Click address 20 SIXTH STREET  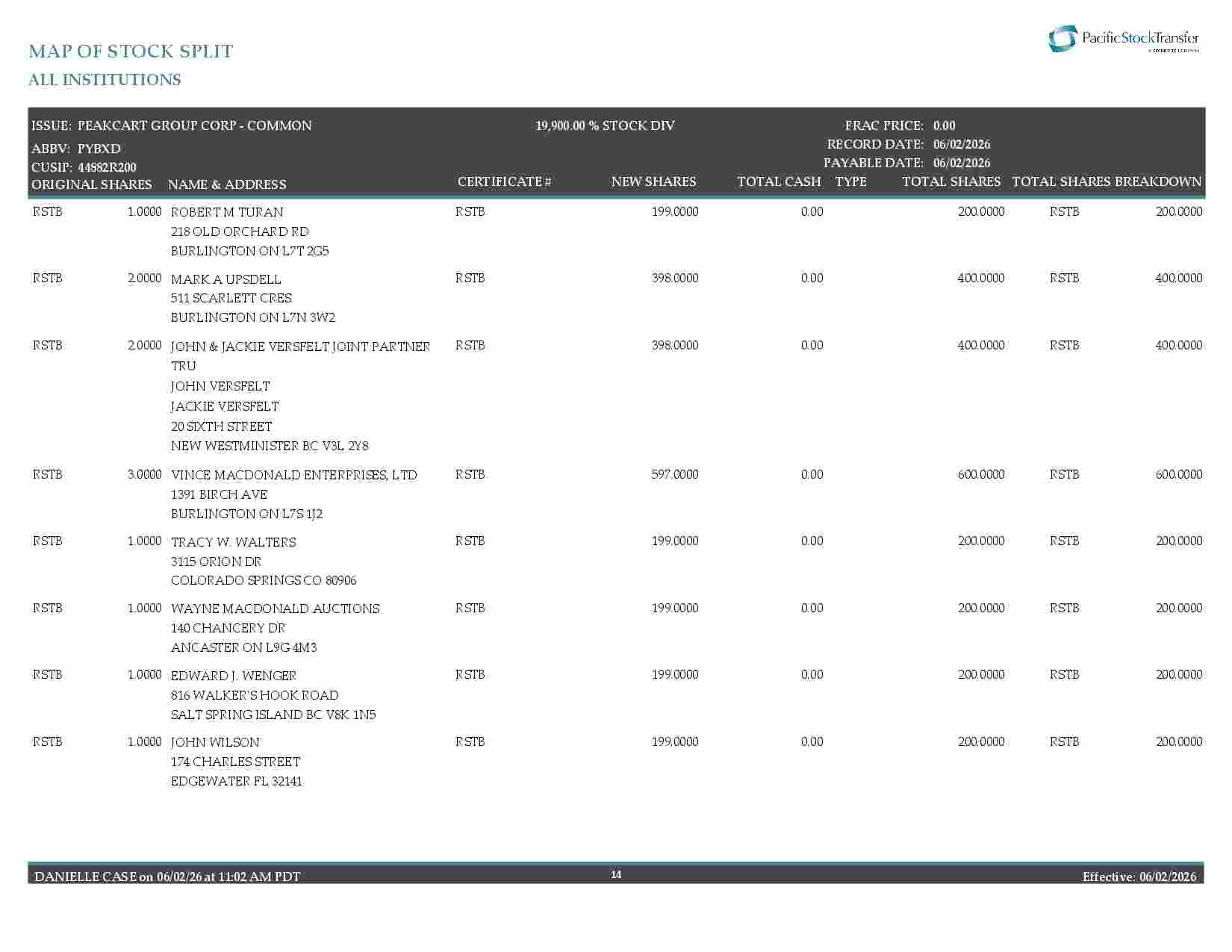pyautogui.click(x=222, y=426)
